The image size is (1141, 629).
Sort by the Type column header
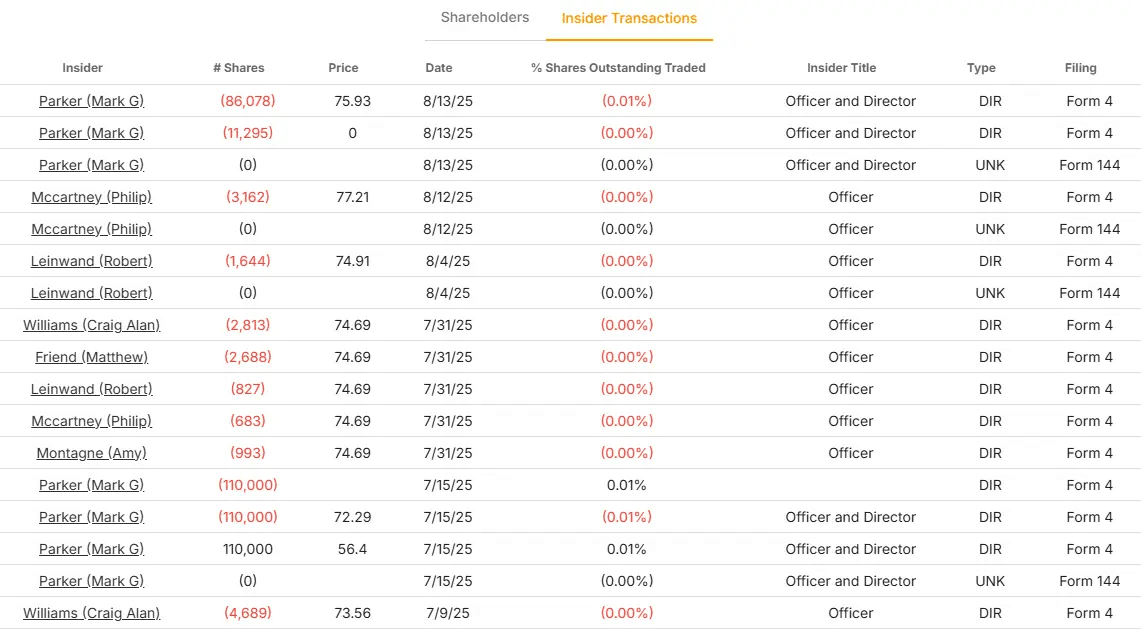coord(981,68)
